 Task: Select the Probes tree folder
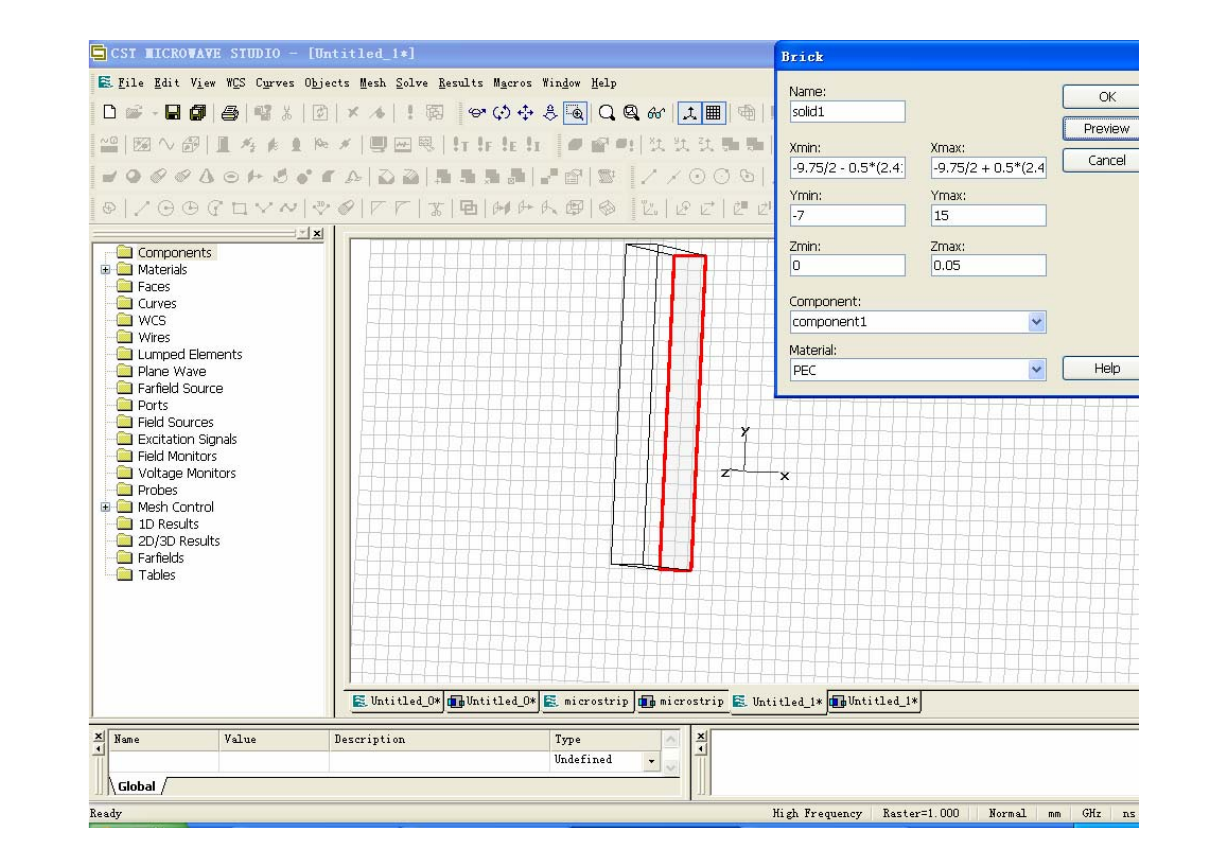click(147, 490)
